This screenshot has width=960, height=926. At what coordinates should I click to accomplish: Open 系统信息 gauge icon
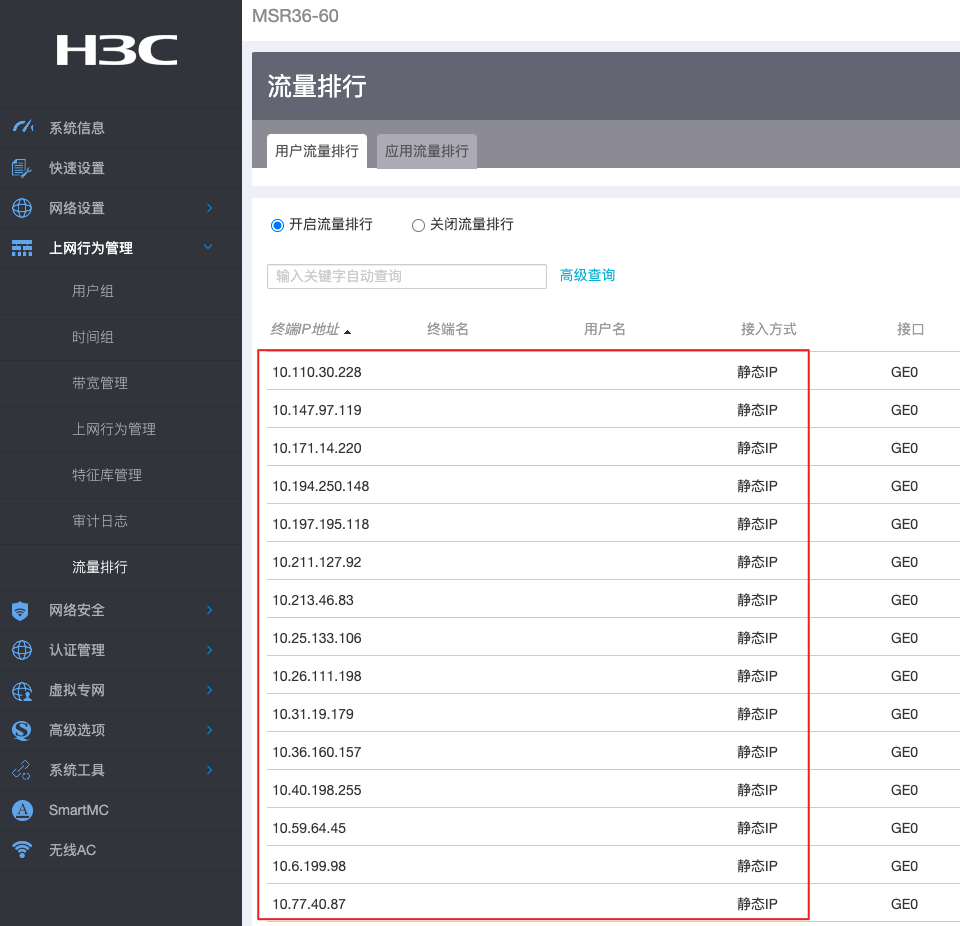[x=23, y=127]
